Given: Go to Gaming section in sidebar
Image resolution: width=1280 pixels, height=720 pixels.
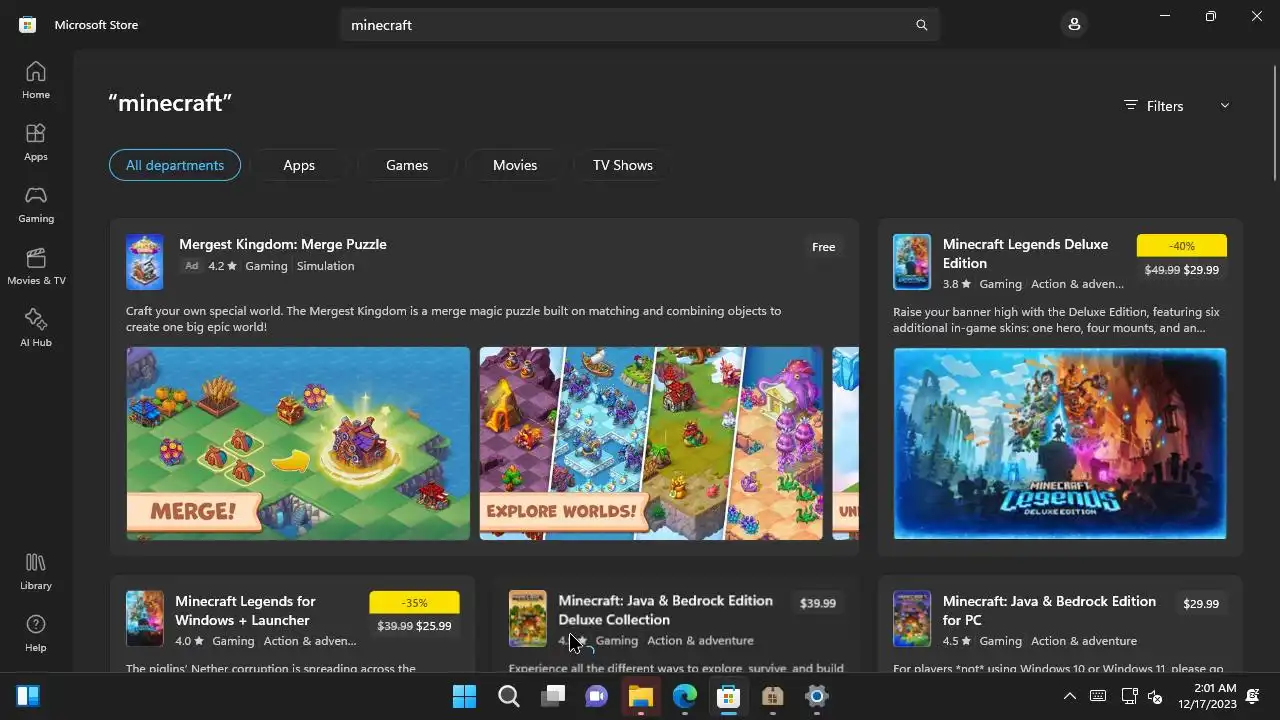Looking at the screenshot, I should [x=36, y=204].
